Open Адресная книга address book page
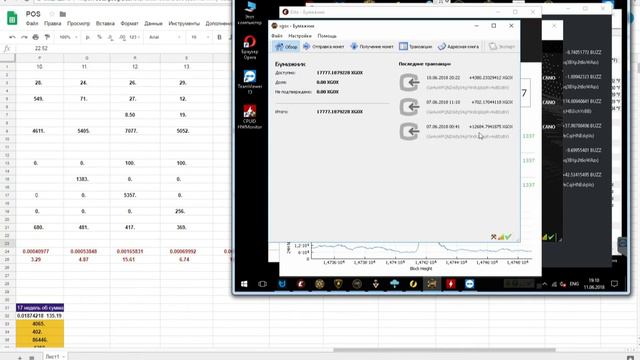Viewport: 640px width, 360px height. [x=458, y=47]
